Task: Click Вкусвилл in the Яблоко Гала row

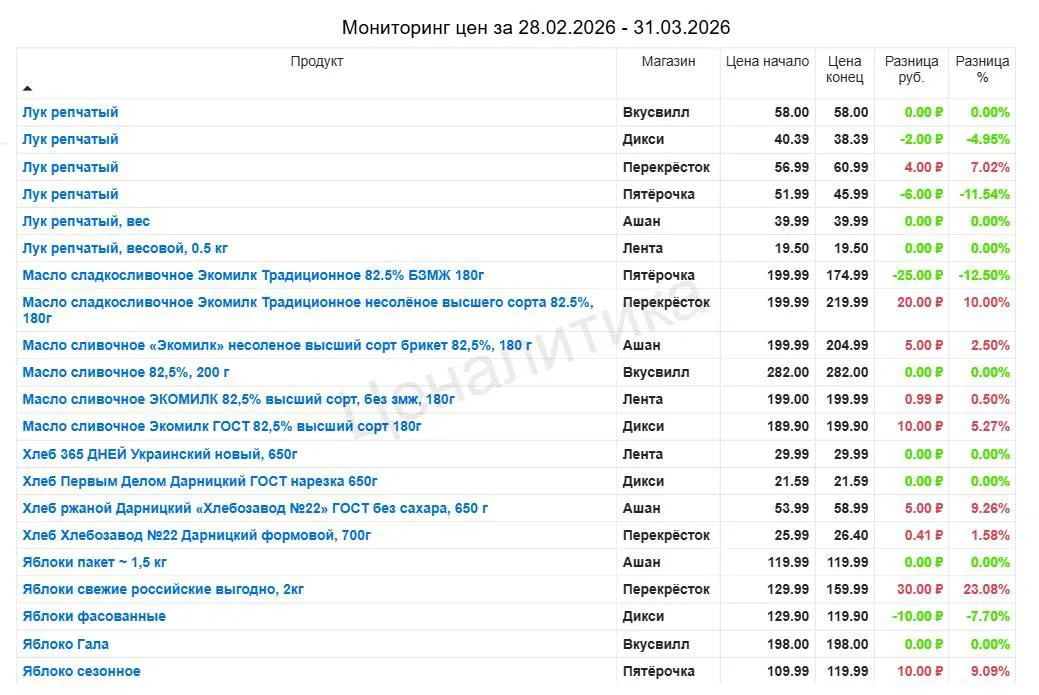Action: (x=656, y=645)
